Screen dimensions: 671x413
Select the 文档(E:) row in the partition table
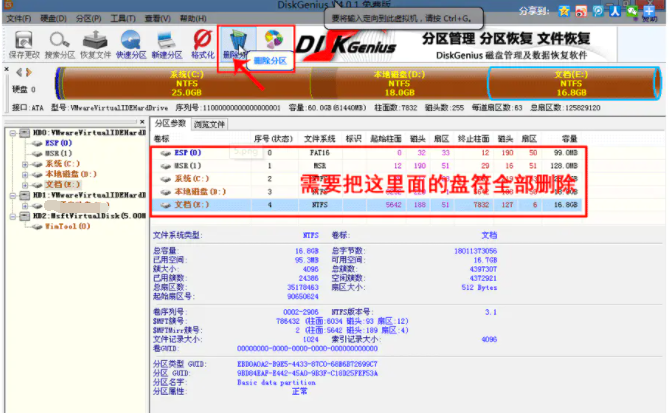[366, 205]
